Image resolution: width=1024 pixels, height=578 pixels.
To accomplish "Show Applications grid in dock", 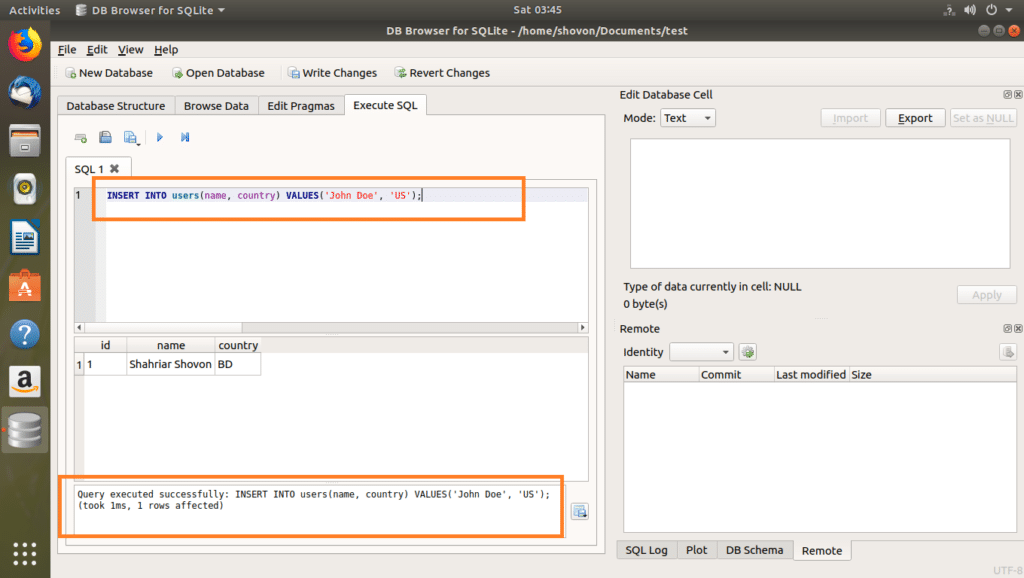I will (25, 554).
